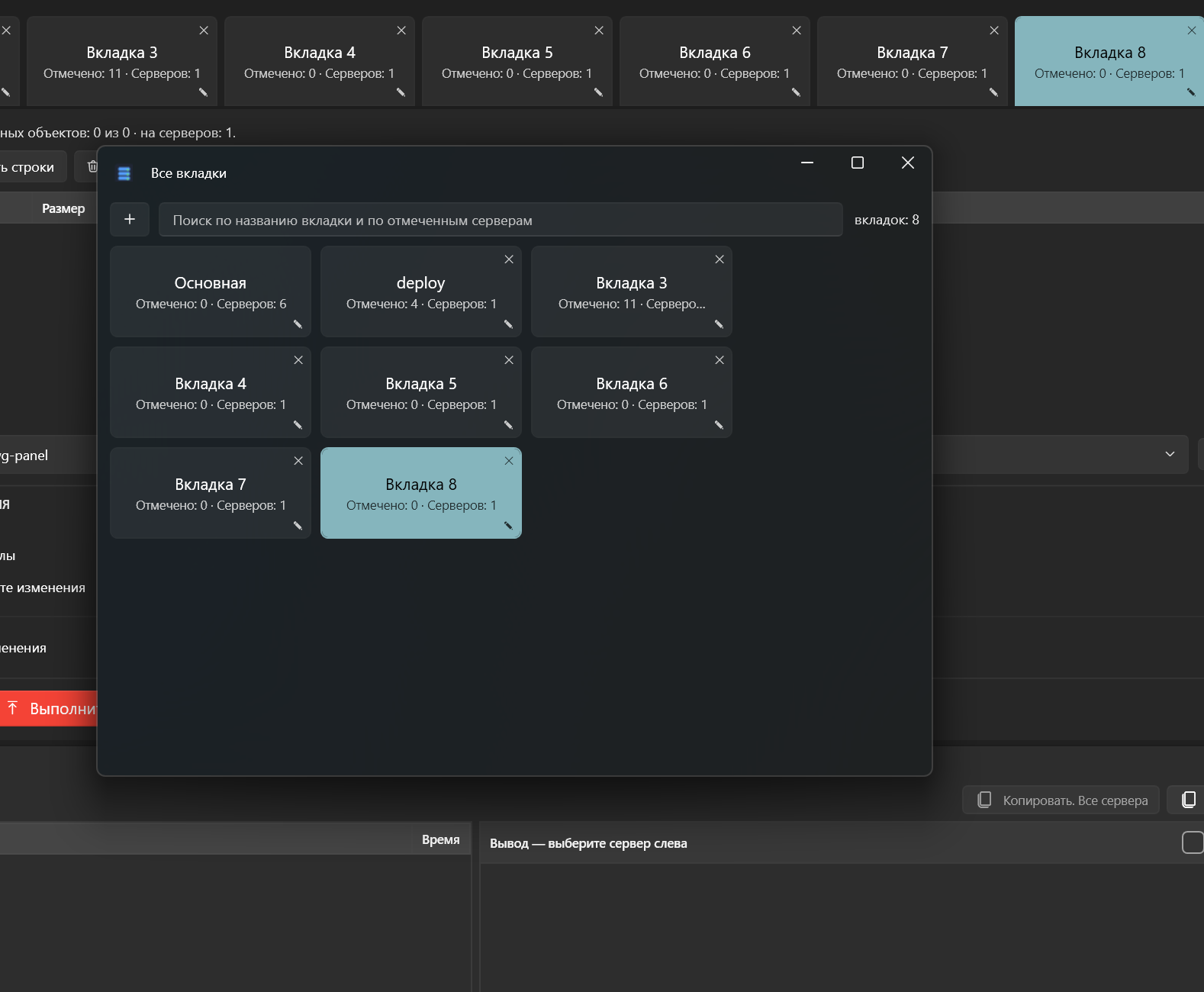Viewport: 1204px width, 992px height.
Task: Click Размер column header
Action: (x=63, y=208)
